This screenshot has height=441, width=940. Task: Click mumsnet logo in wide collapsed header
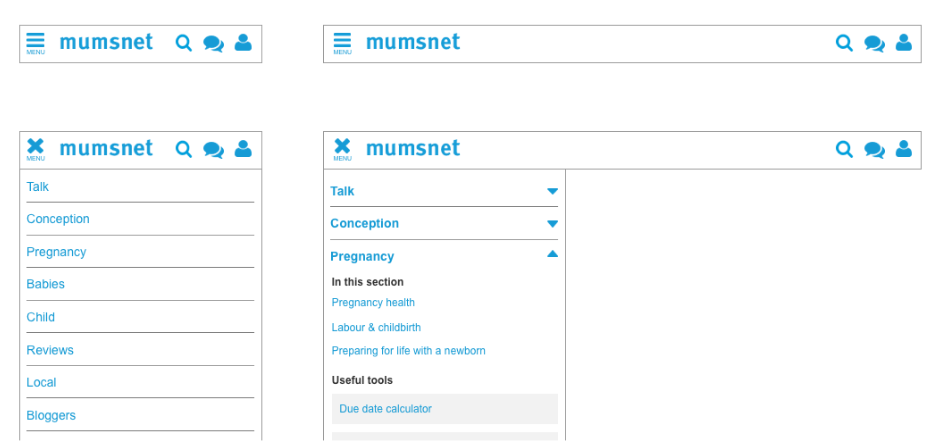pyautogui.click(x=413, y=42)
